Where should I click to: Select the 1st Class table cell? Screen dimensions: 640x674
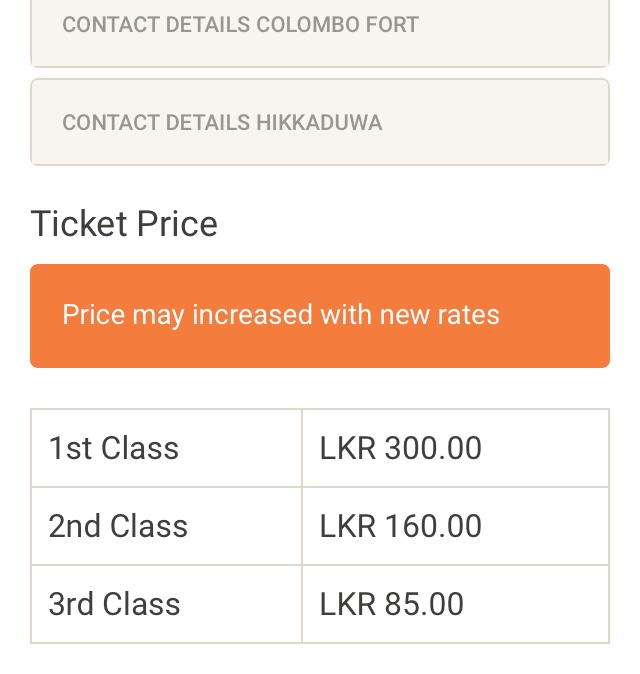(x=166, y=448)
